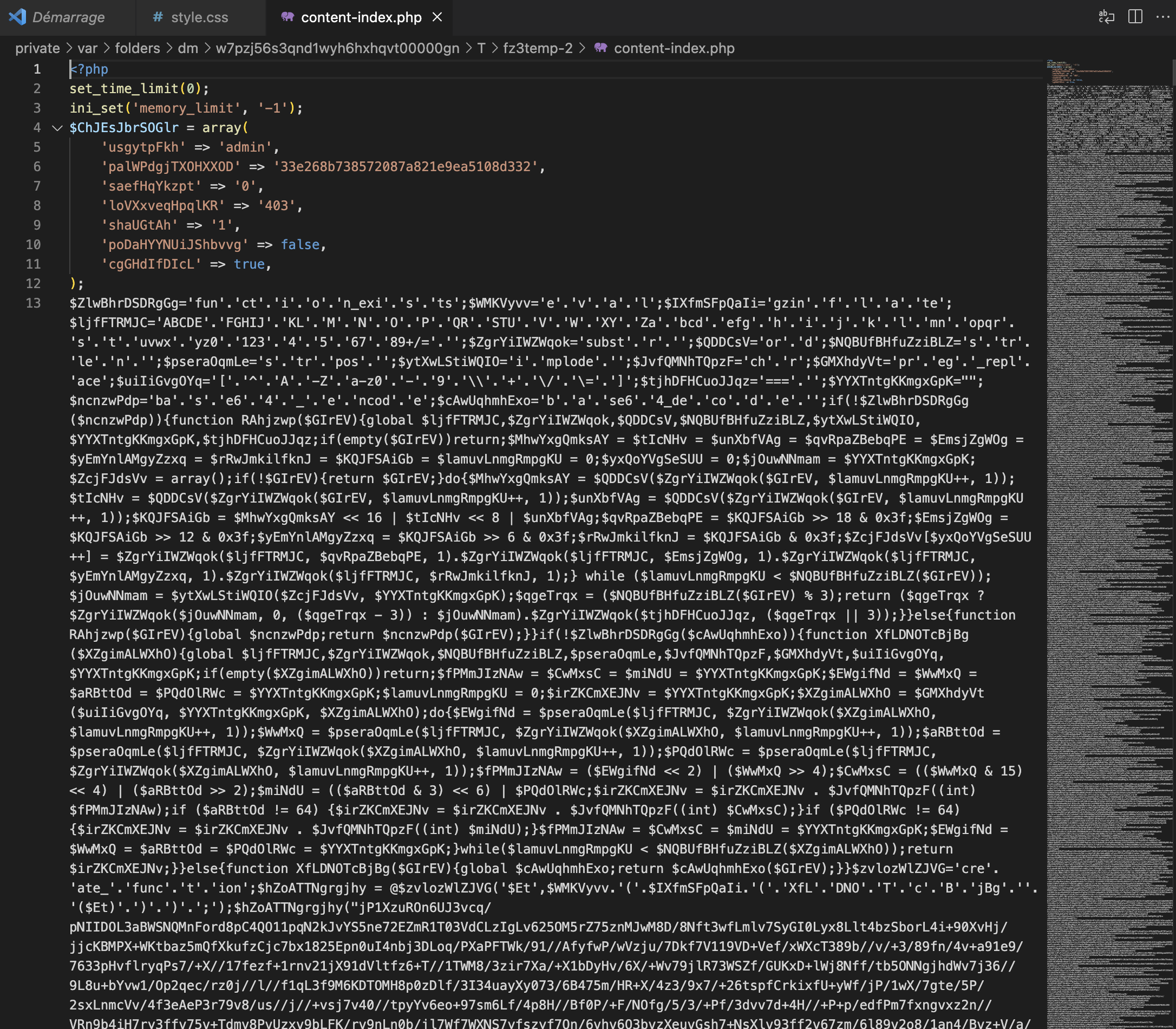The image size is (1176, 1029).
Task: Open the w7pzj56s3qnd1wyh6hxhqvt00000gn breadcrumb
Action: (x=337, y=48)
